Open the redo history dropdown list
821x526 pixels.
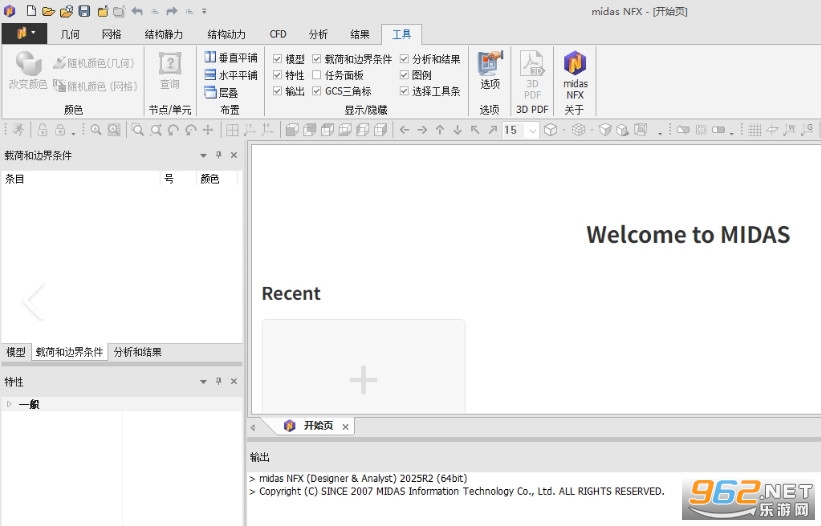189,11
